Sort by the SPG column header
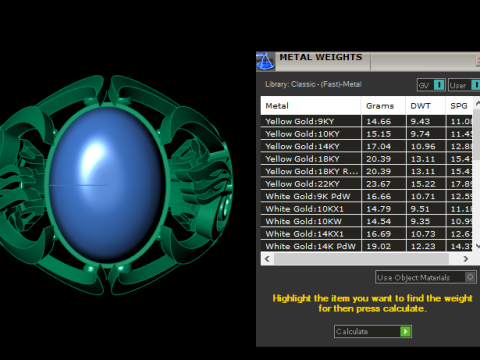480x360 pixels. tap(459, 106)
